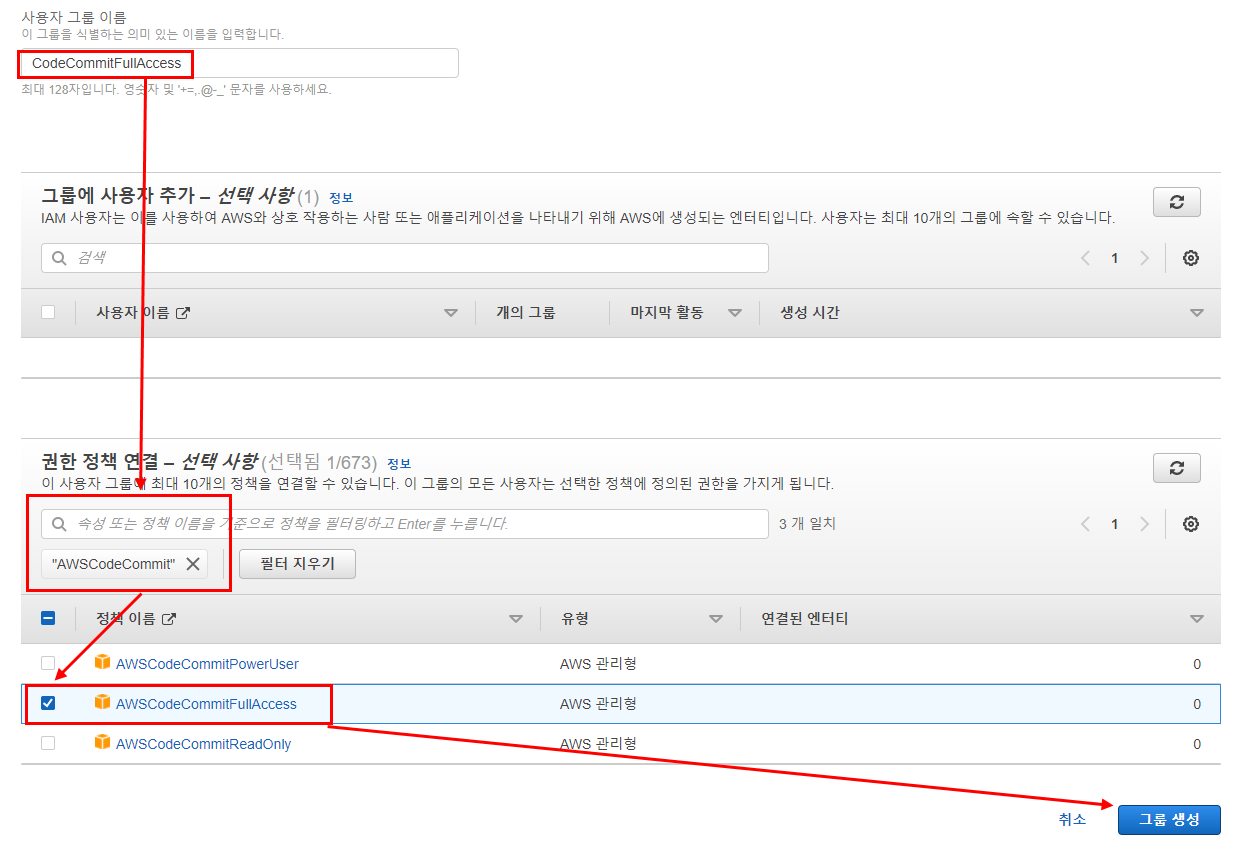Check the AWSCodeCommitReadOnly checkbox

48,743
